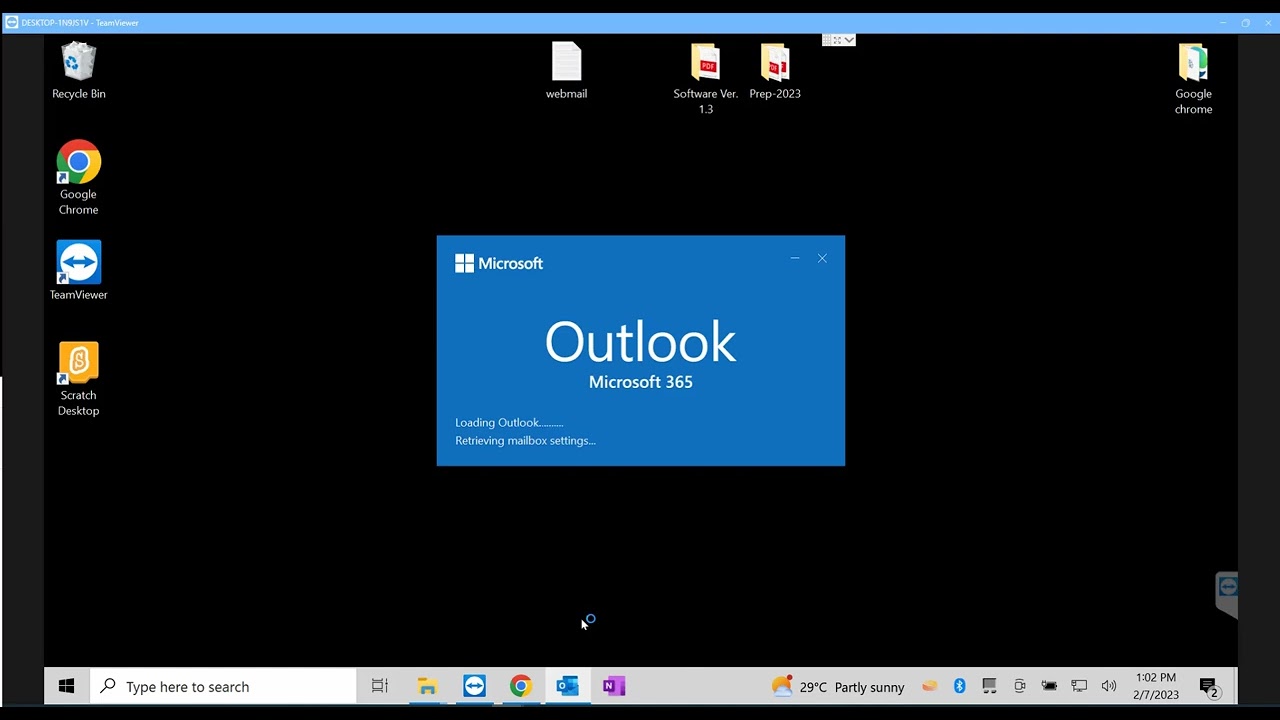
Task: Open the notification center with 2 alerts
Action: pyautogui.click(x=1209, y=687)
